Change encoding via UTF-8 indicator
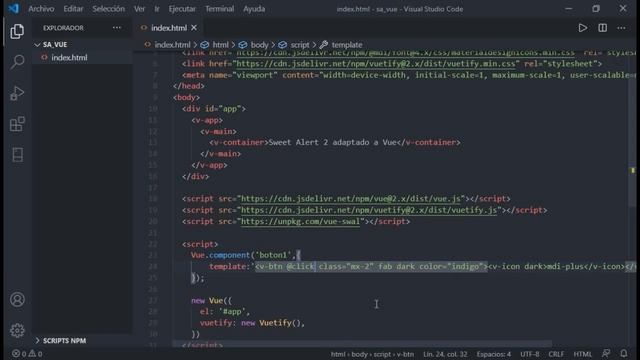The height and width of the screenshot is (360, 640). coord(529,354)
